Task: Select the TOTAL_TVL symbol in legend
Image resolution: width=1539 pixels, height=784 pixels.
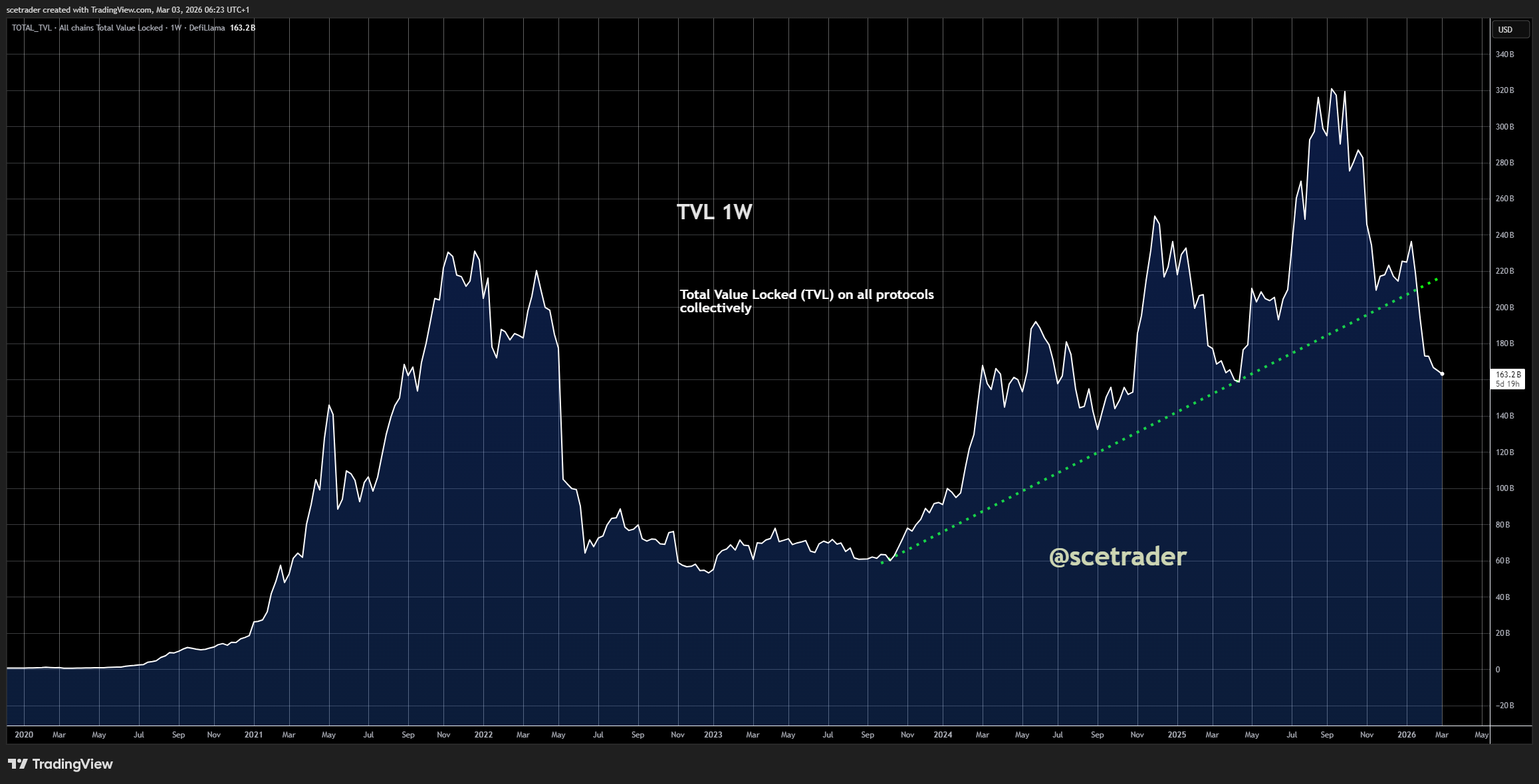Action: point(31,28)
